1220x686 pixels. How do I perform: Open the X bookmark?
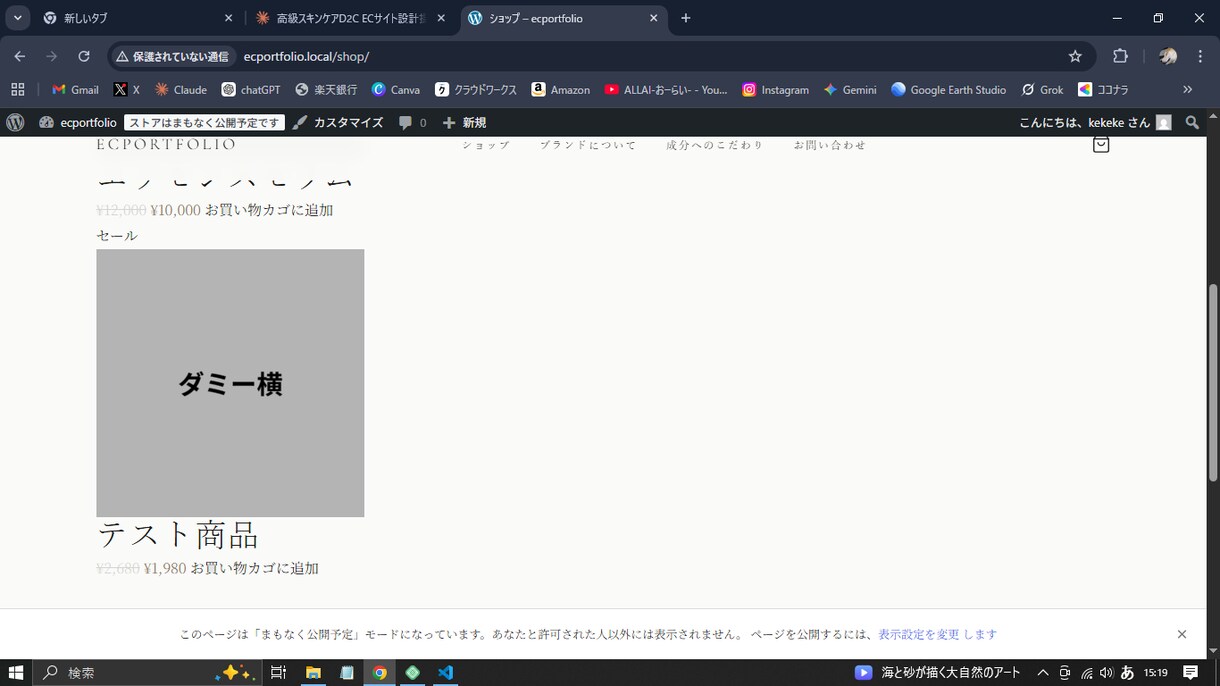point(126,89)
